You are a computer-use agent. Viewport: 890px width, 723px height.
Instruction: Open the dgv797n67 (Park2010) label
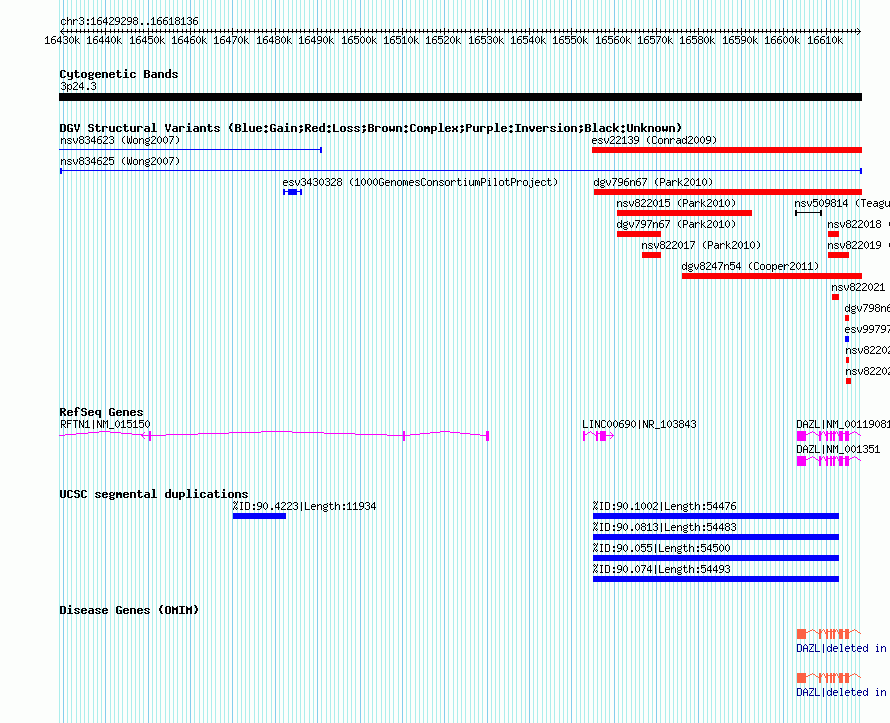[x=677, y=224]
